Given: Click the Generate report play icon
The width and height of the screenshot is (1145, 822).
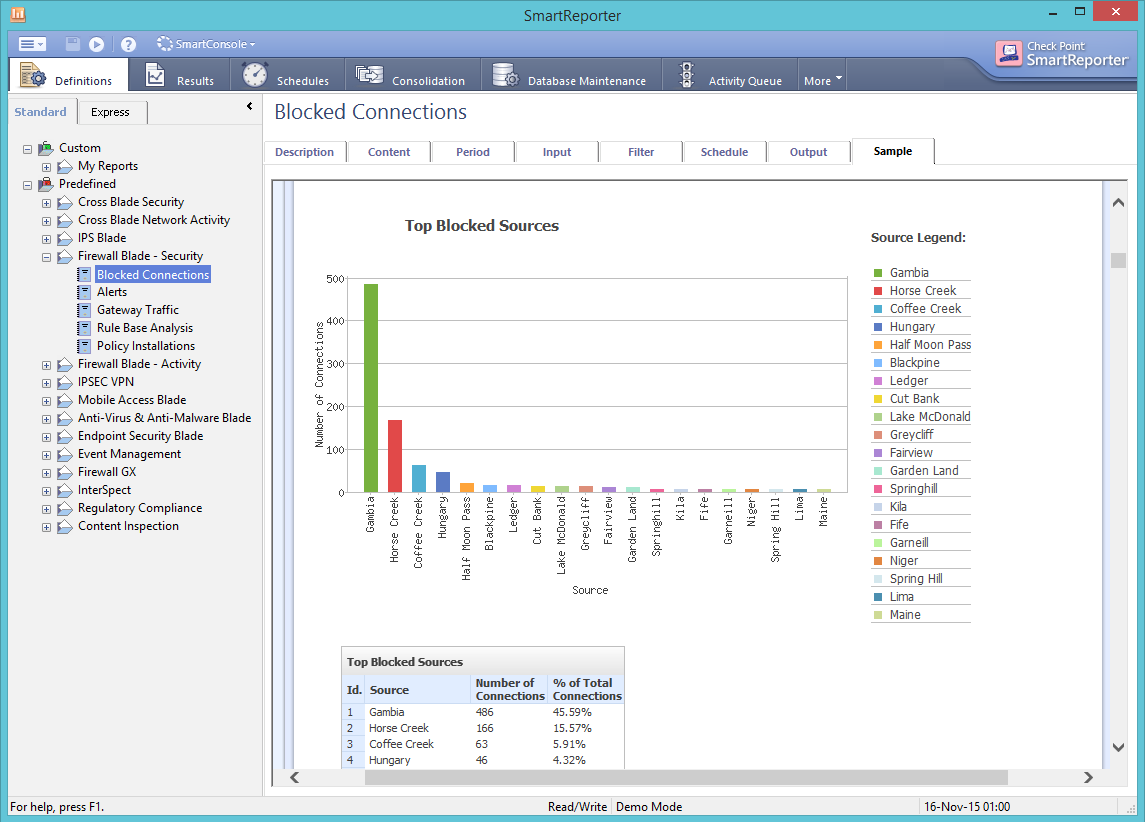Looking at the screenshot, I should tap(96, 45).
